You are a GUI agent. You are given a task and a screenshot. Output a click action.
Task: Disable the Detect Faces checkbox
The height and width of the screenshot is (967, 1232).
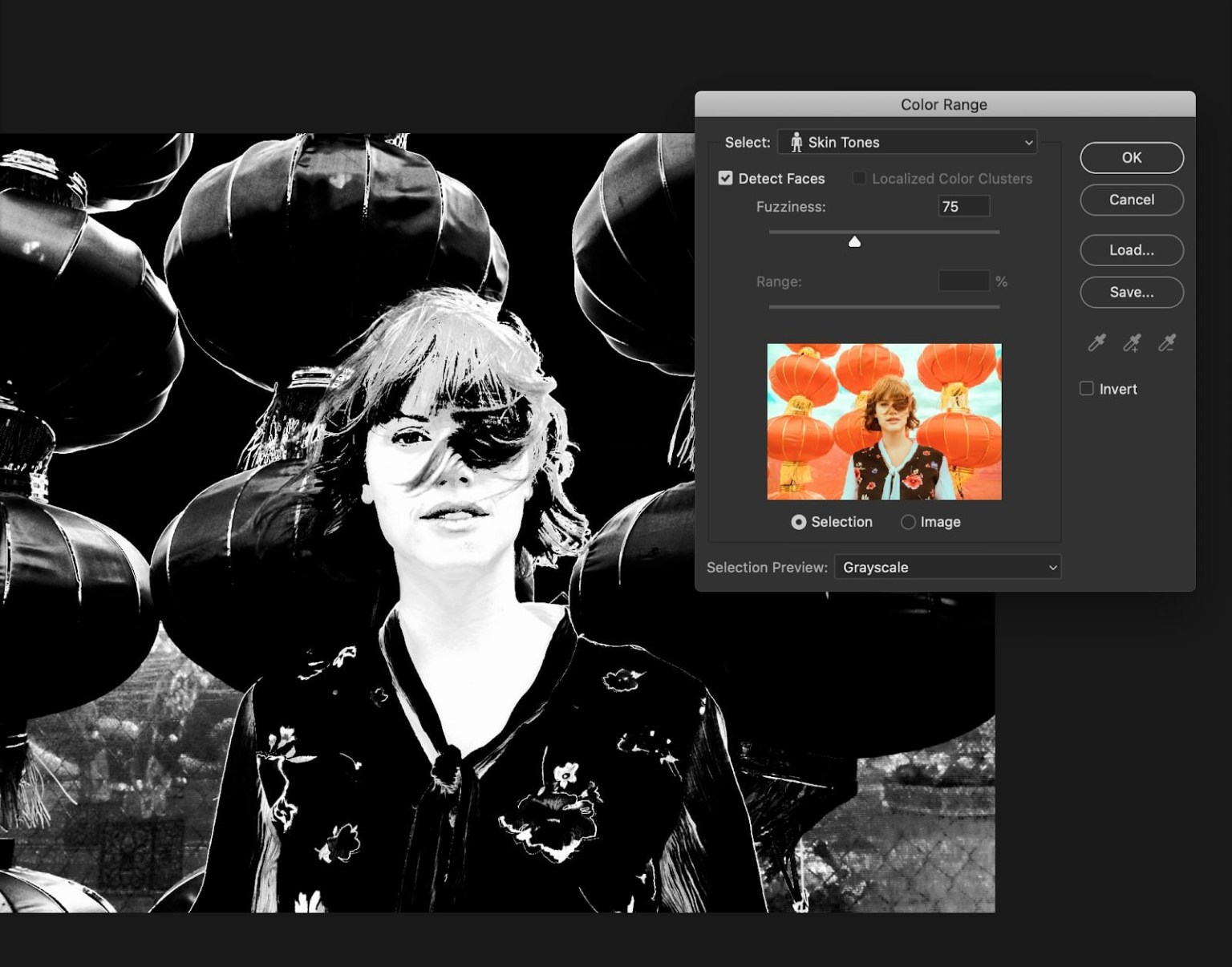point(725,177)
